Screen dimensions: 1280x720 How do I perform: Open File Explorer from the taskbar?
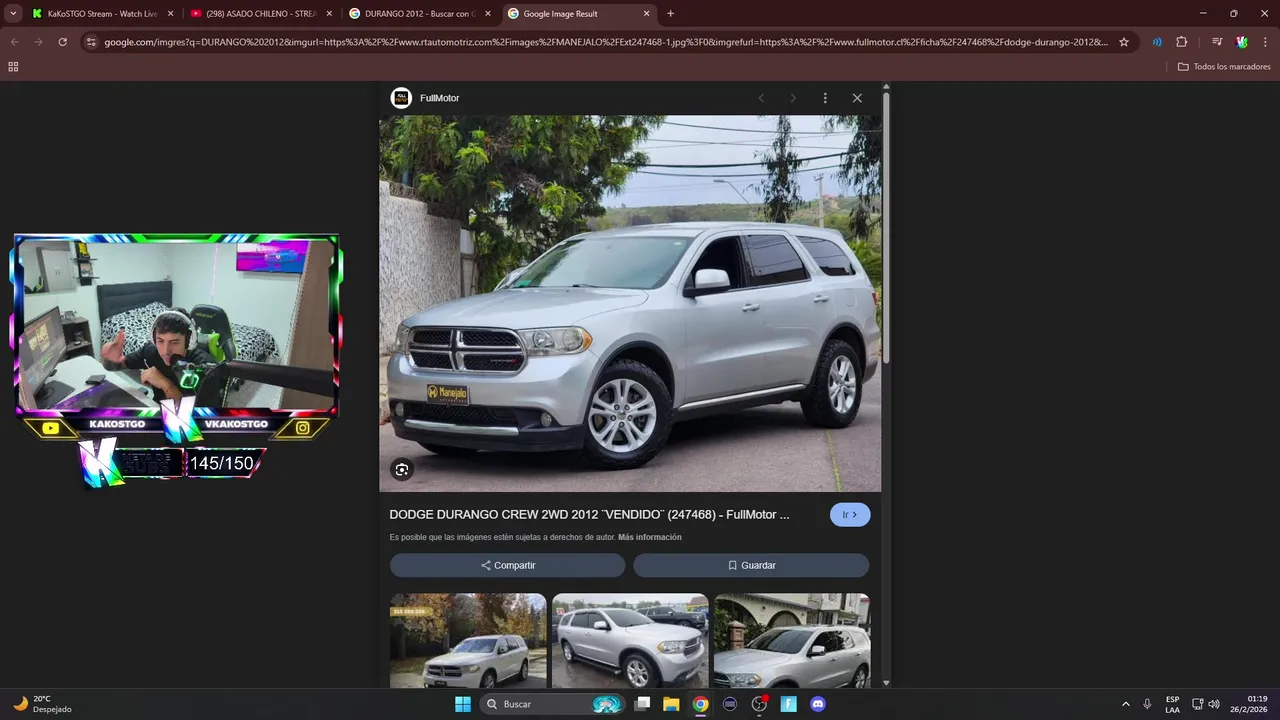point(671,704)
